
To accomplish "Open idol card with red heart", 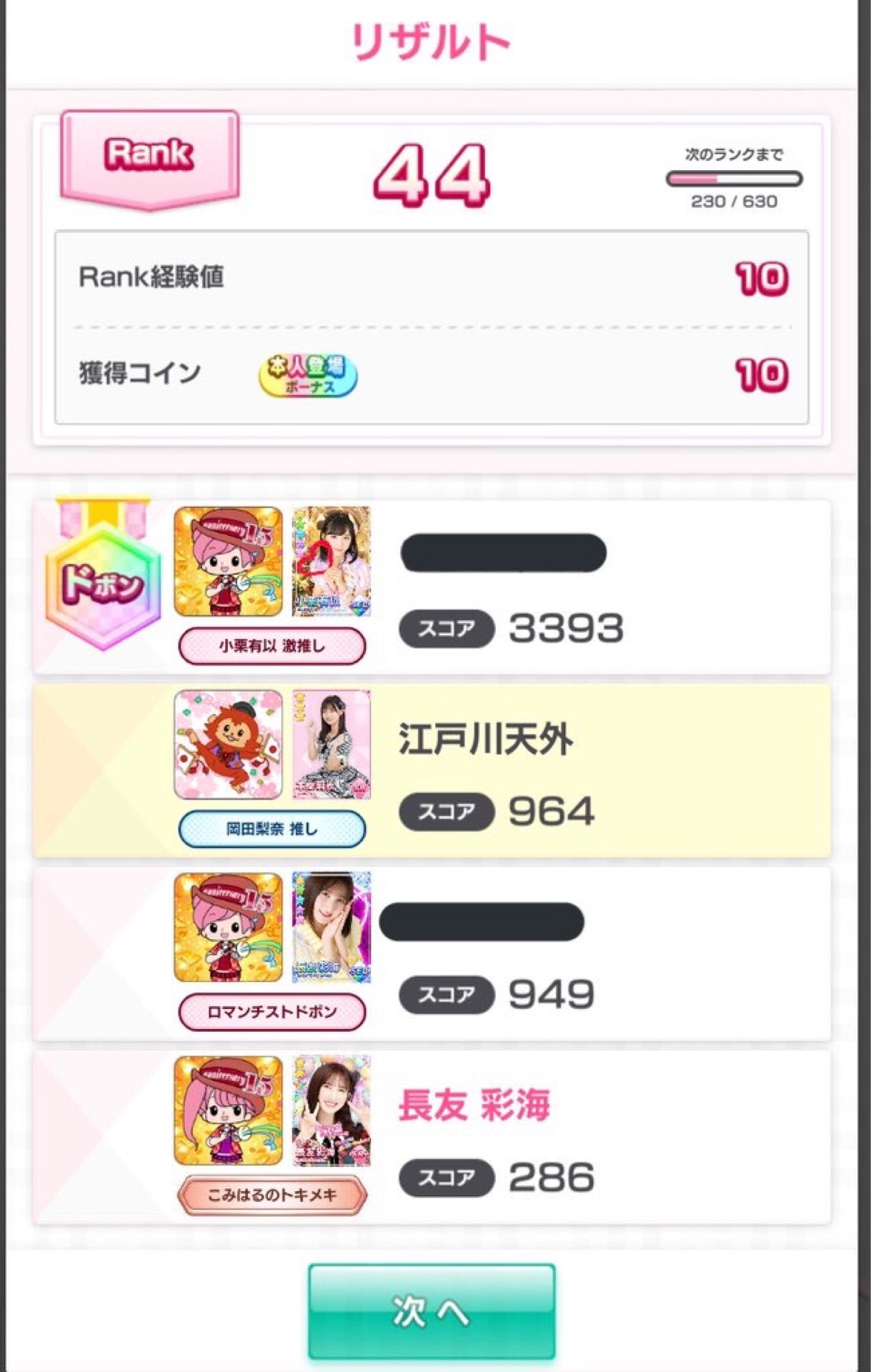I will tap(332, 562).
